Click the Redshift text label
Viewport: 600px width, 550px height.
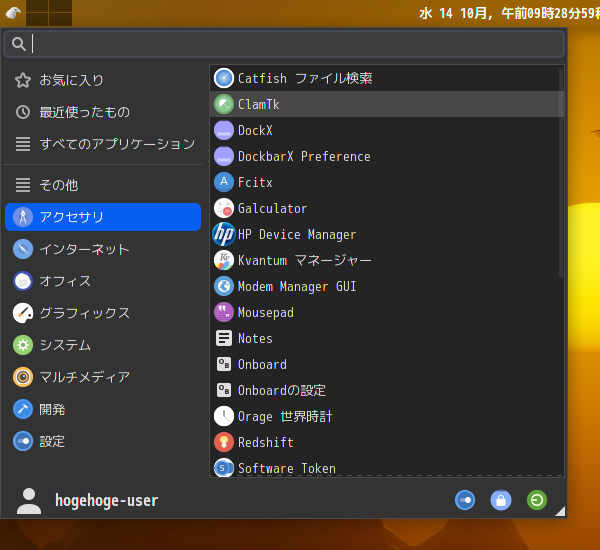266,442
